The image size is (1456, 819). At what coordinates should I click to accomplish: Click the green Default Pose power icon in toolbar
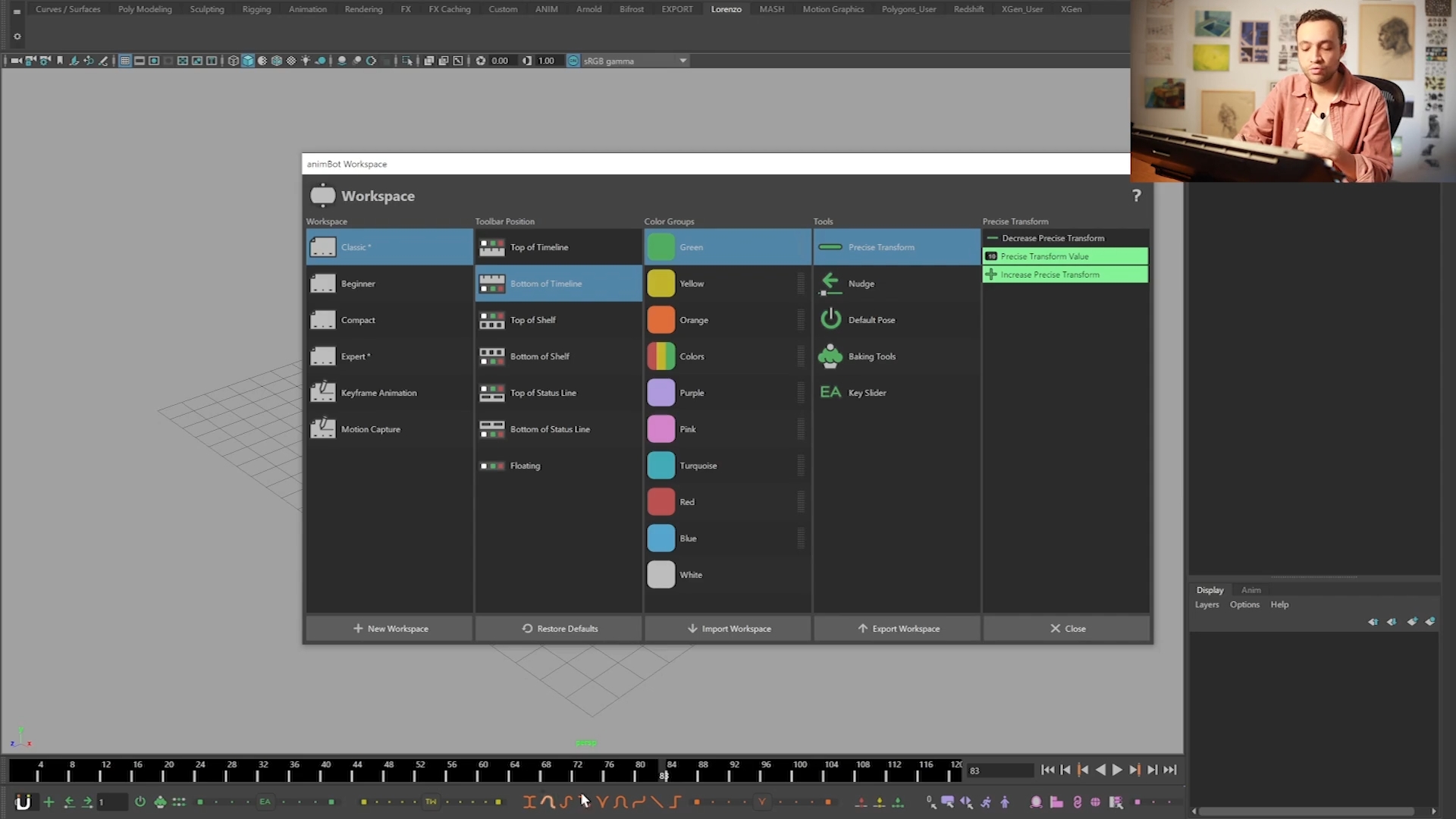140,802
